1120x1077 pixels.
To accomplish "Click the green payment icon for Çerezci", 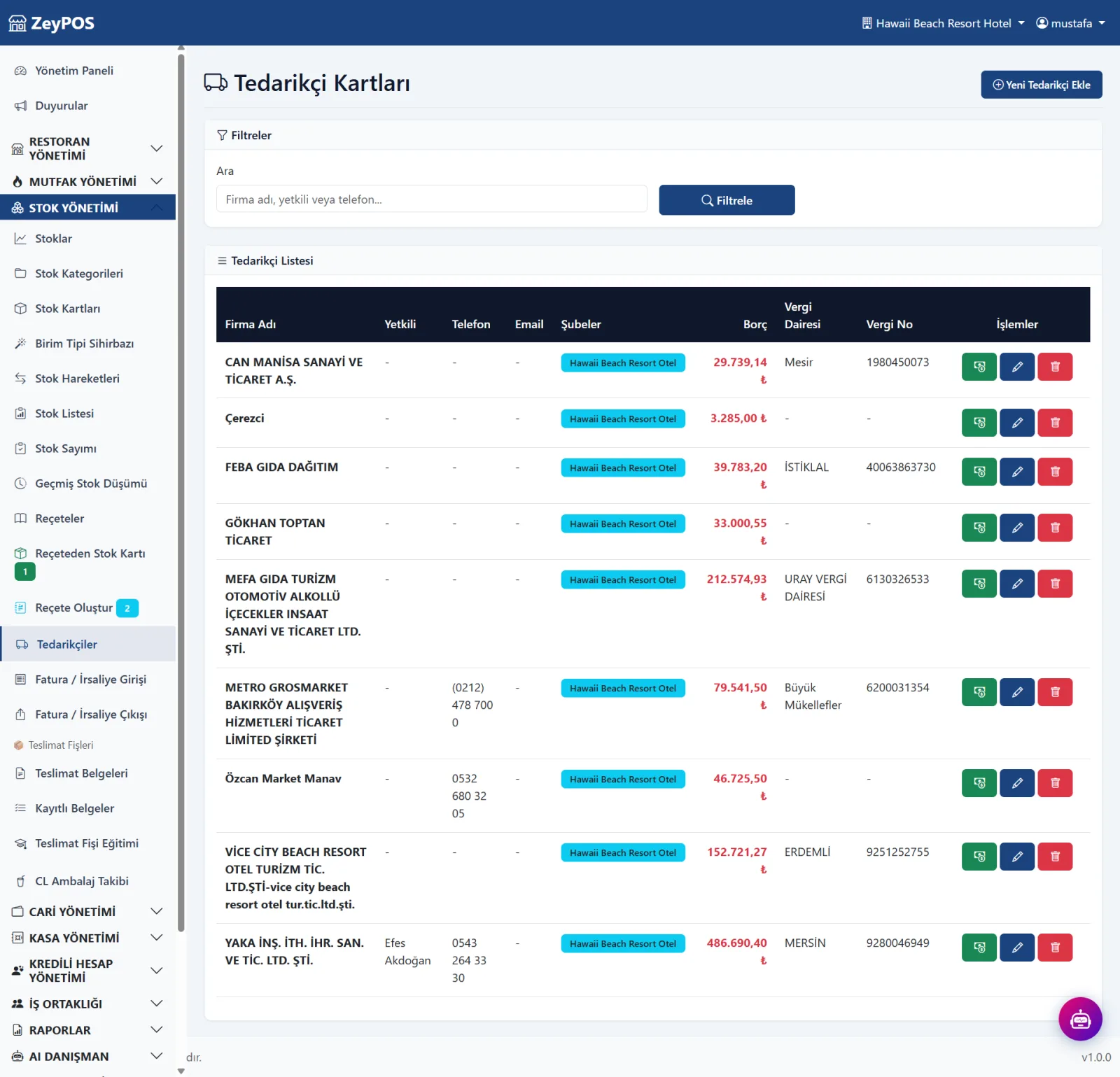I will click(979, 423).
